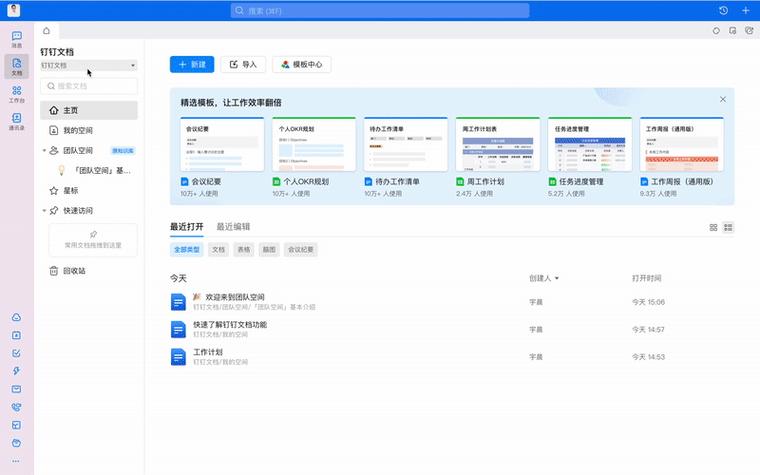Viewport: 760px width, 475px height.
Task: Click the star icon next to 星标
Action: (54, 190)
